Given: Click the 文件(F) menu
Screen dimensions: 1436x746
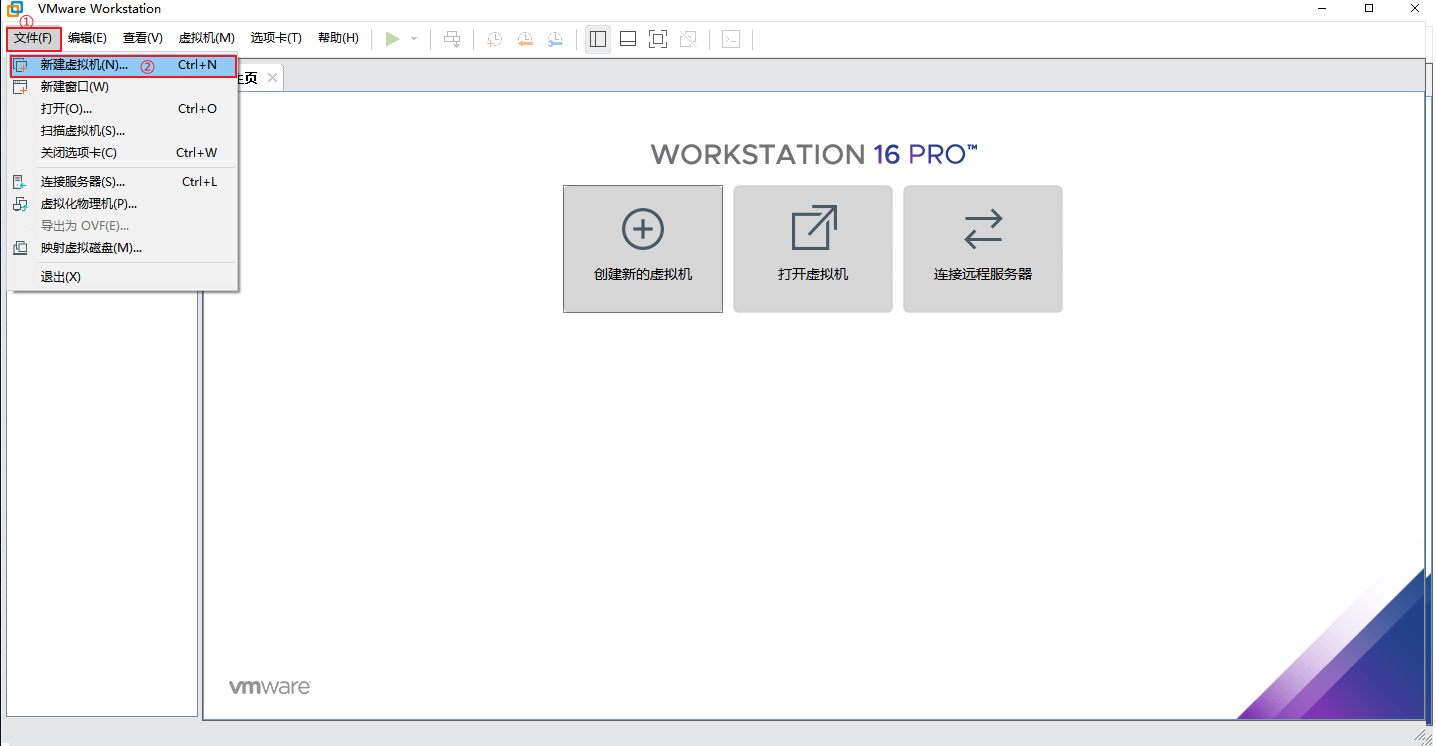Looking at the screenshot, I should click(33, 38).
